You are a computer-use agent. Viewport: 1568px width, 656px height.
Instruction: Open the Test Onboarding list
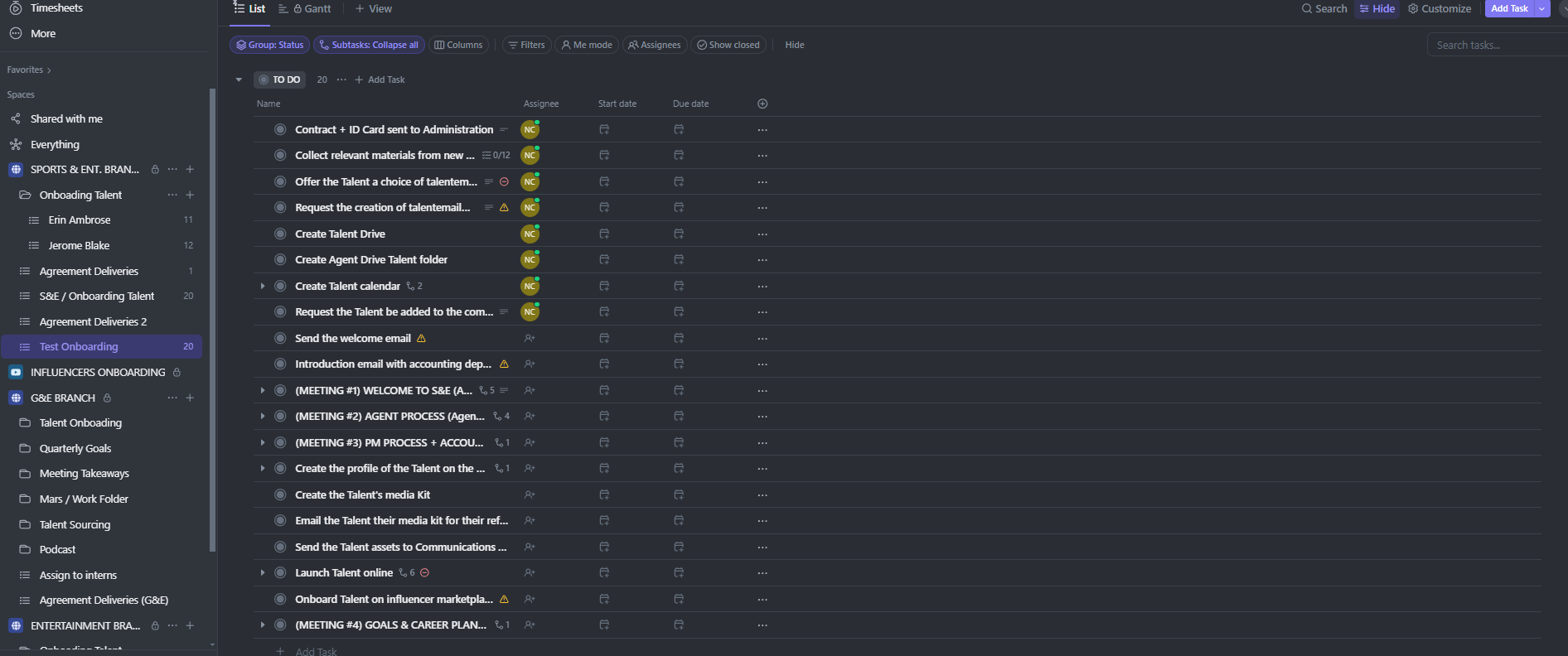tap(79, 347)
